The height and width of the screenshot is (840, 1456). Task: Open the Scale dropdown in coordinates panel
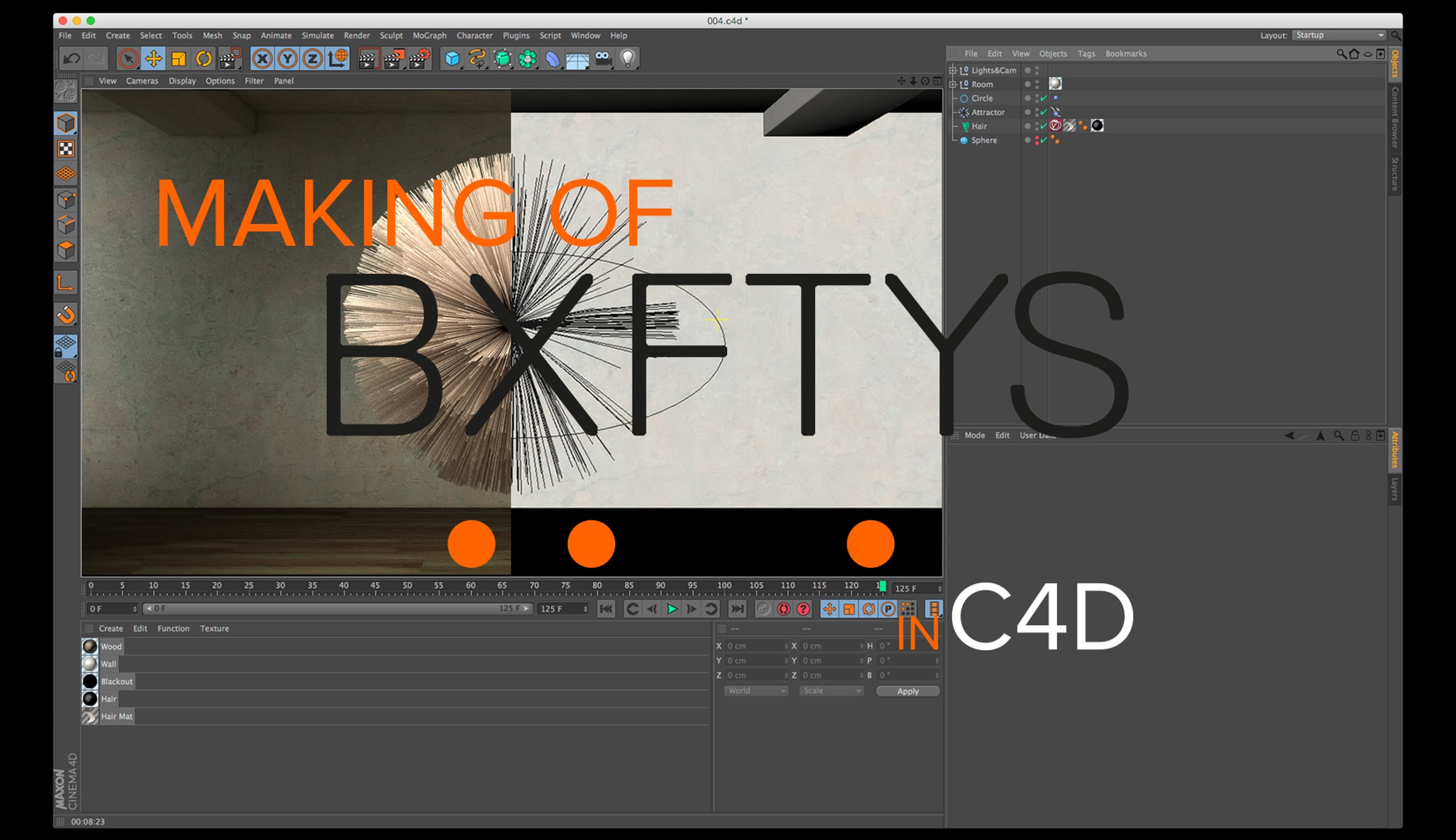831,691
